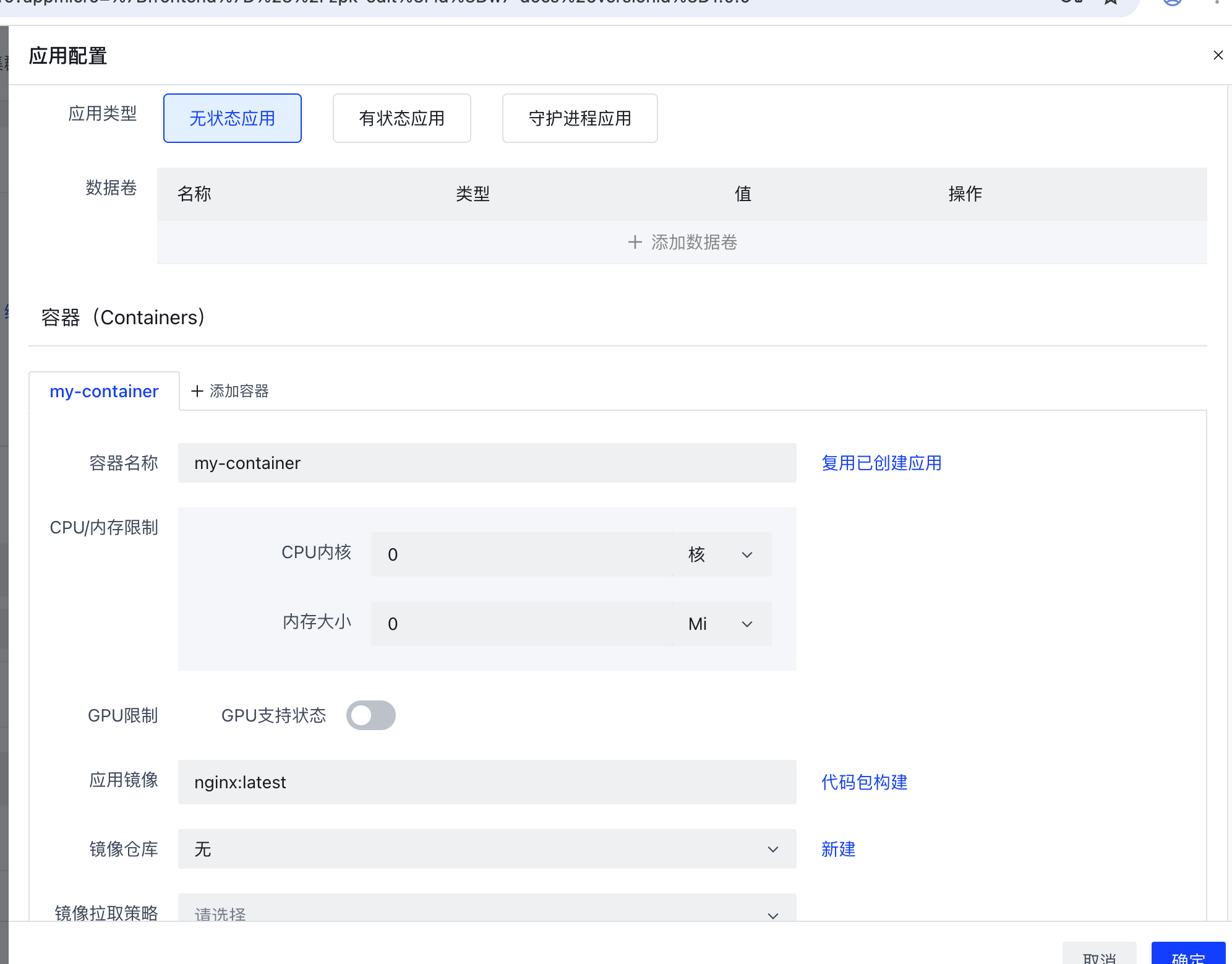1232x964 pixels.
Task: Click the chevron arrow in the Mi selector
Action: (747, 624)
